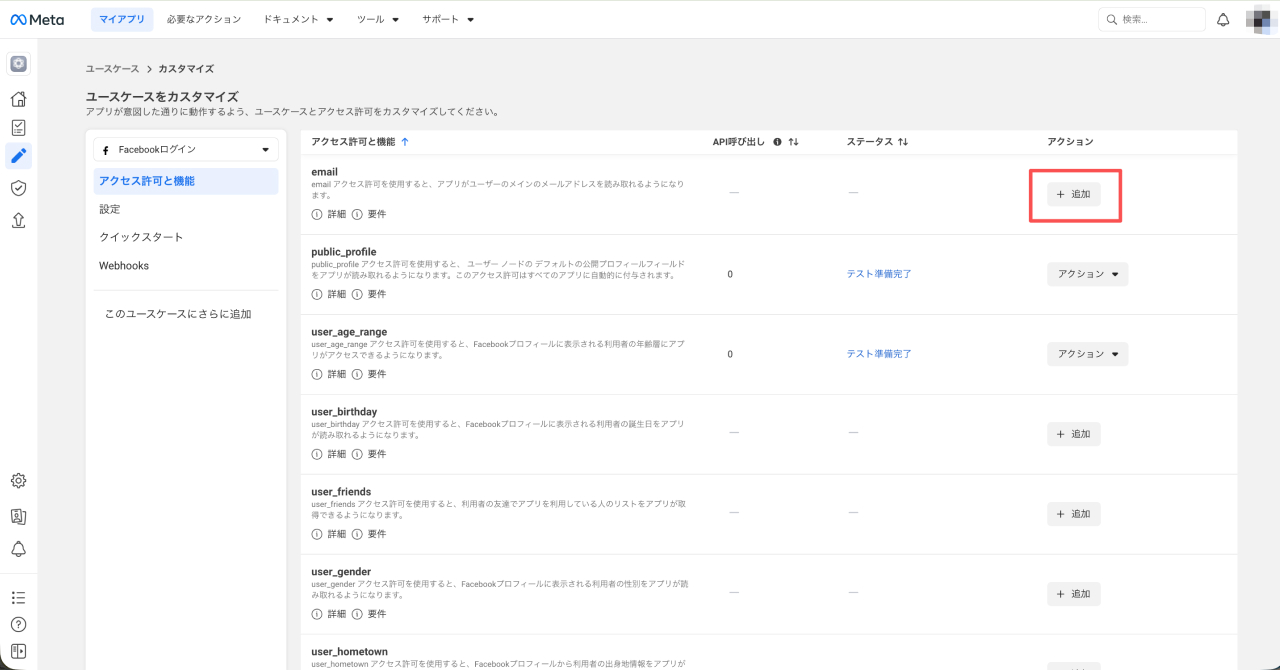Click the help question mark icon in sidebar
The width and height of the screenshot is (1280, 670).
pyautogui.click(x=18, y=624)
